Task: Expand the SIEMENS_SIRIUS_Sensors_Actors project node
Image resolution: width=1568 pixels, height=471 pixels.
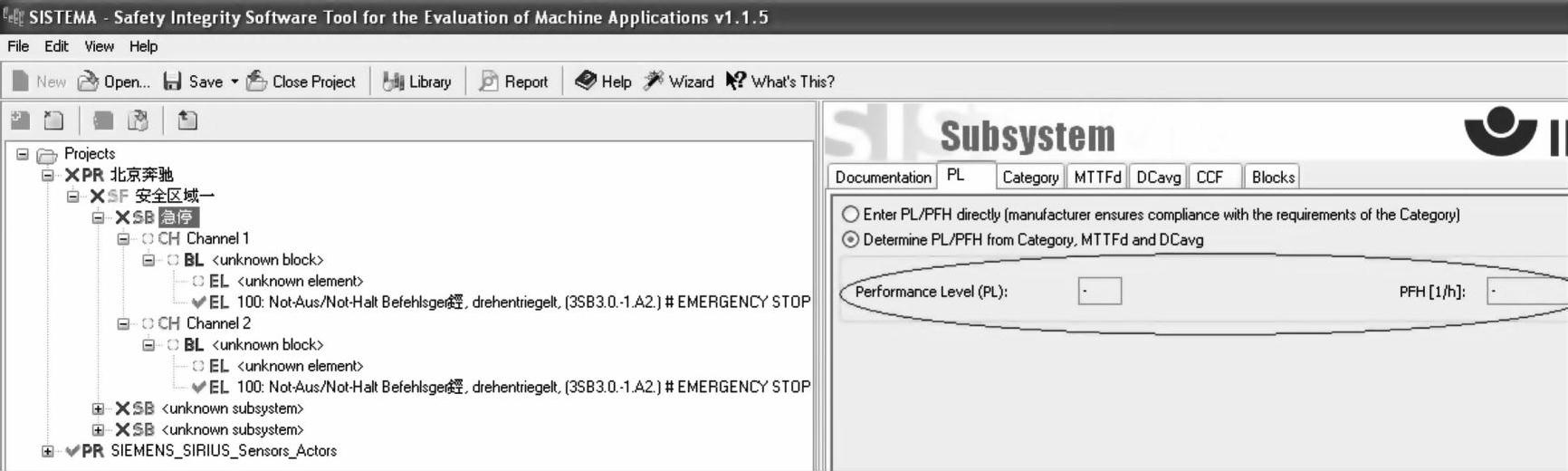Action: pos(47,451)
